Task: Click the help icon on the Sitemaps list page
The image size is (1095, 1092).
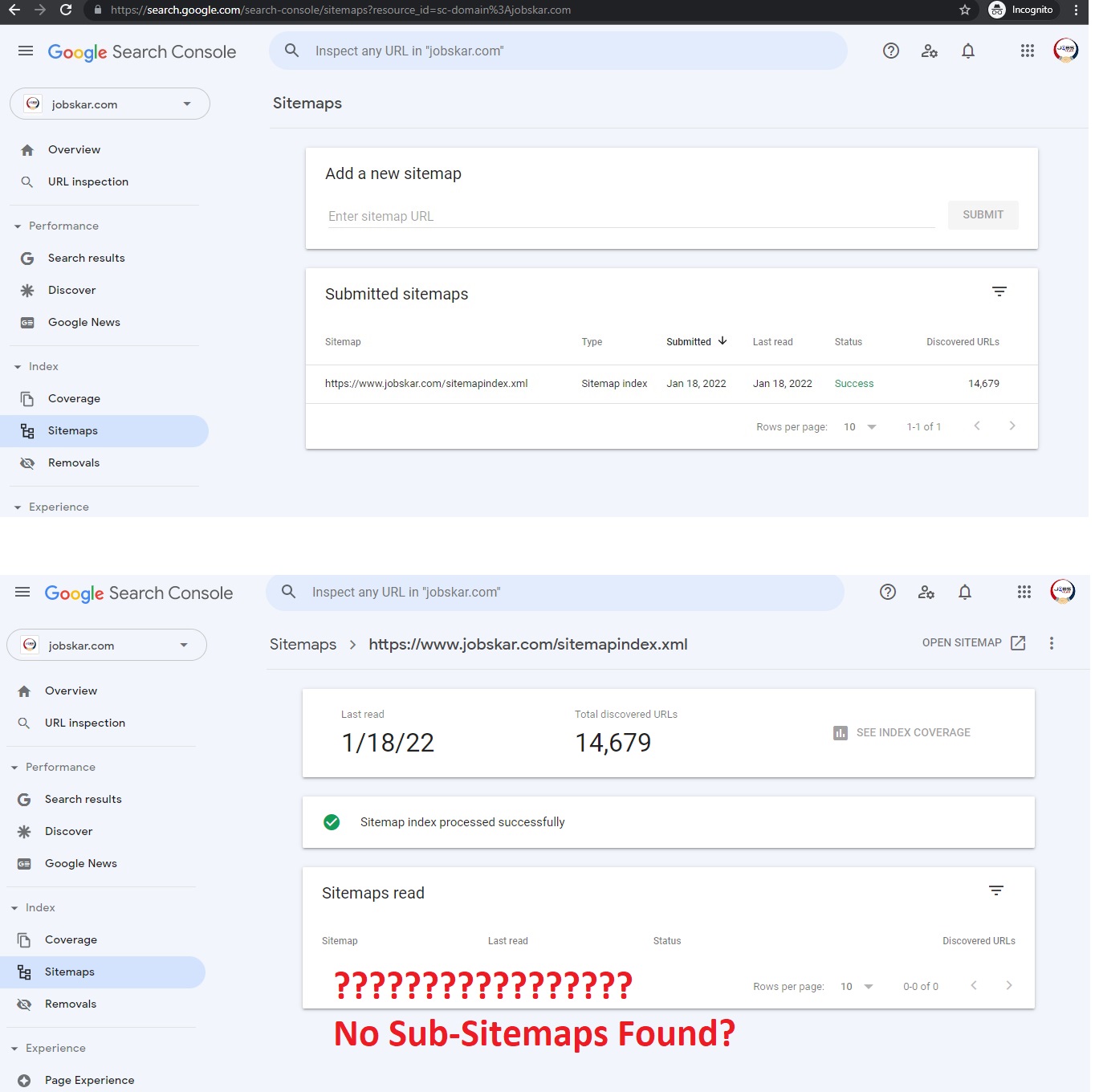Action: (891, 51)
